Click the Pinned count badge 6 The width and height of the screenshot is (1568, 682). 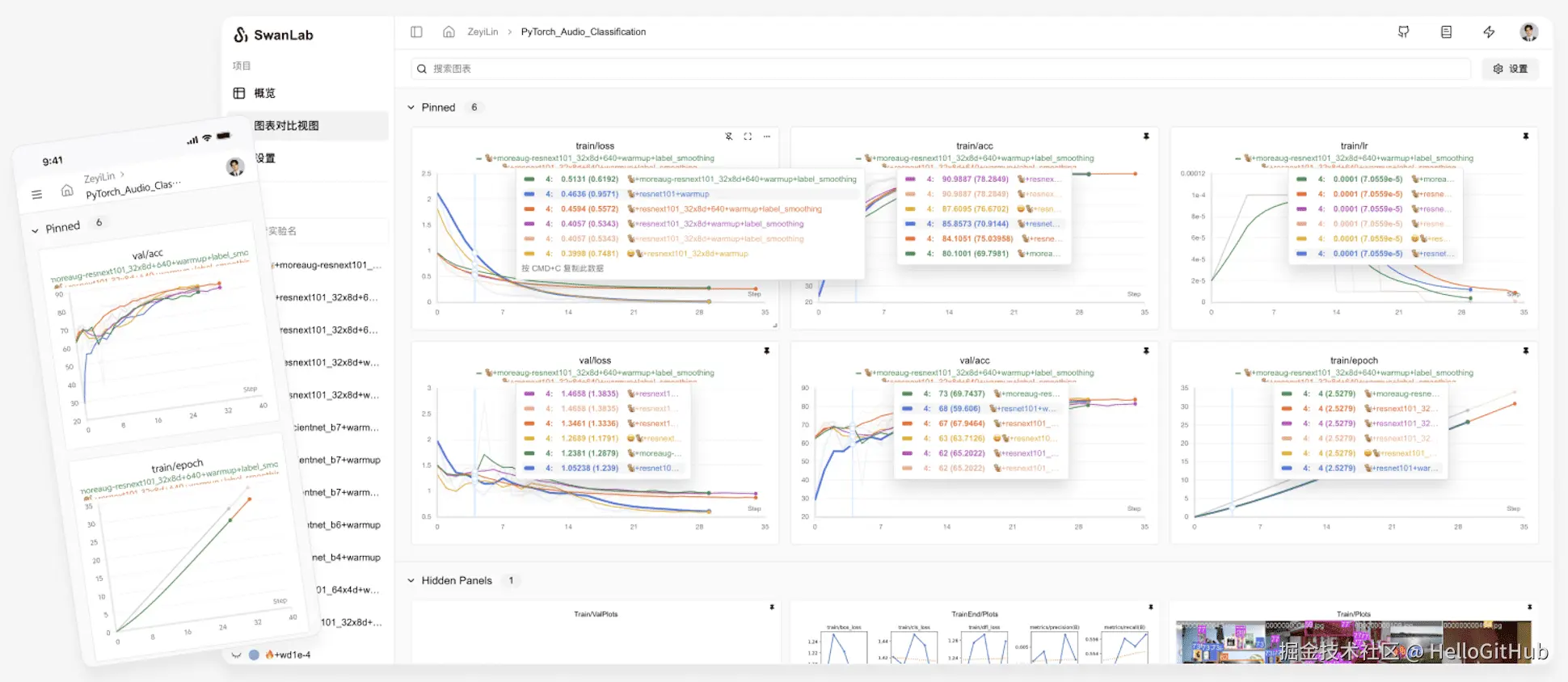[474, 107]
